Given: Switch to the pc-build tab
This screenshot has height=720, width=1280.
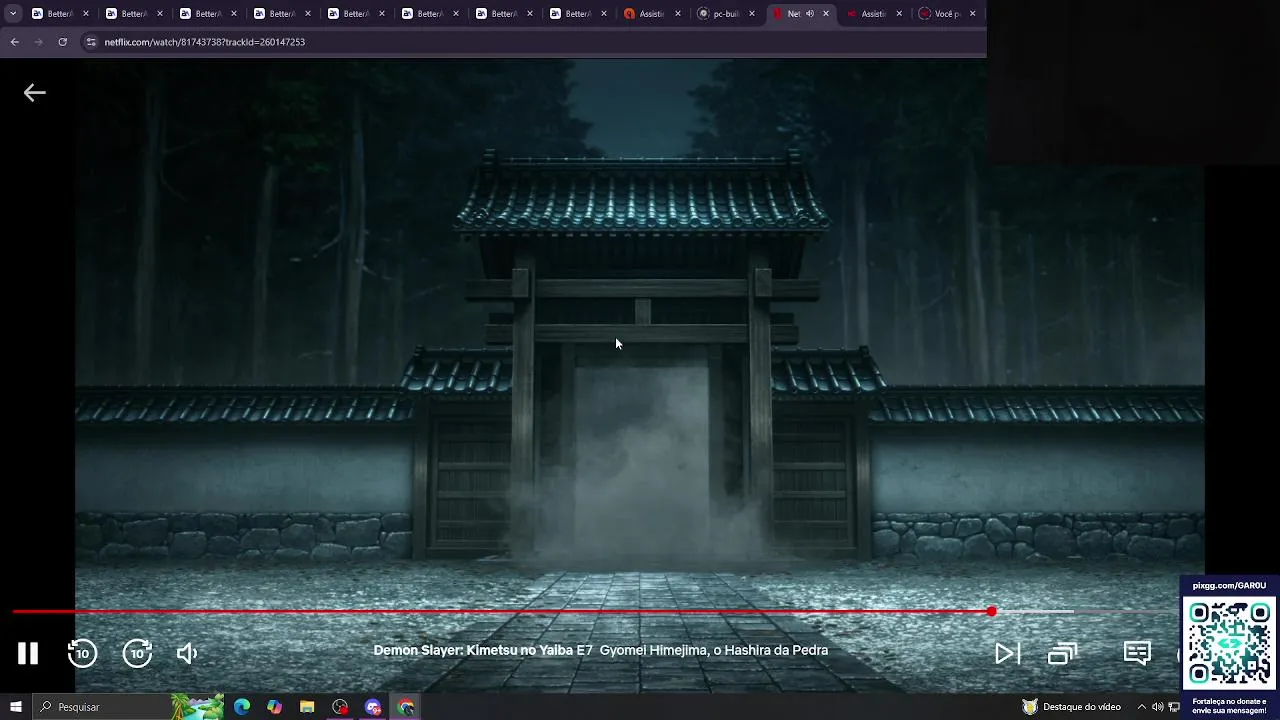Looking at the screenshot, I should coord(727,14).
